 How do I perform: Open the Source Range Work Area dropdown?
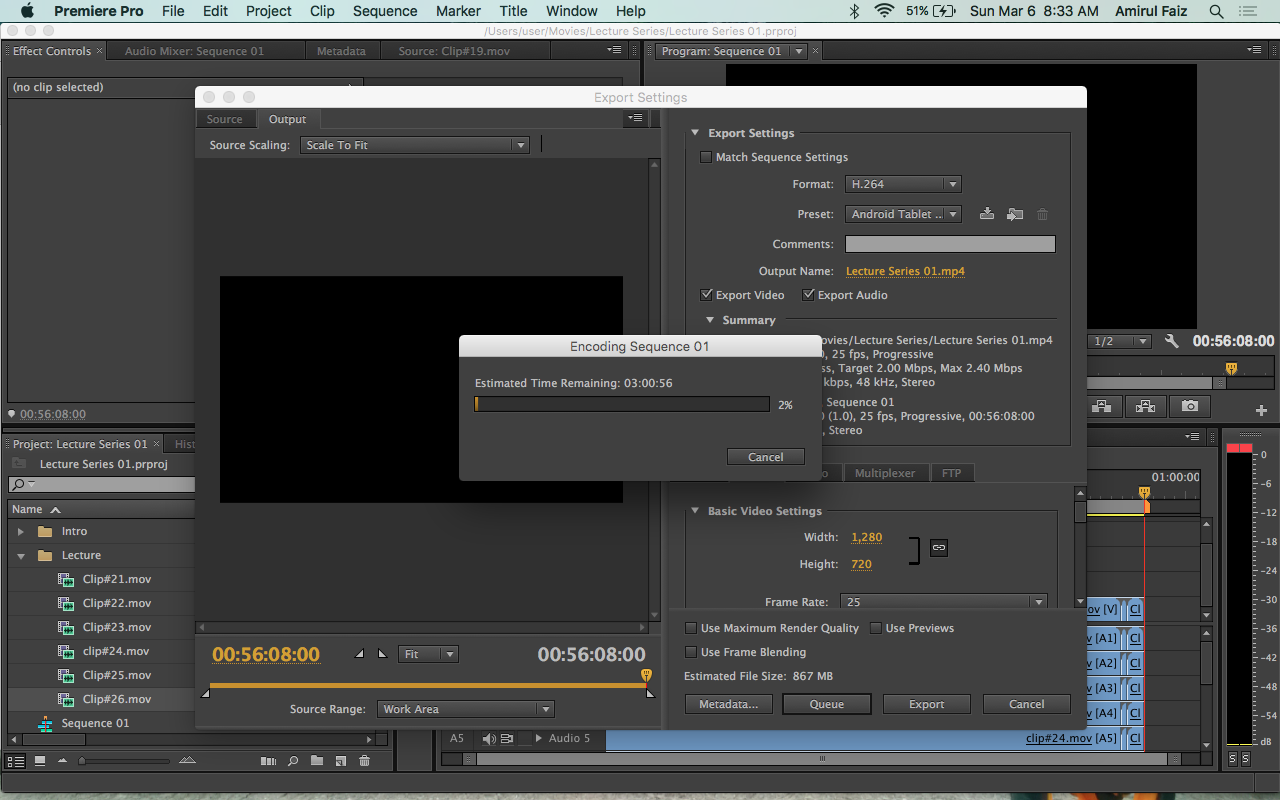[466, 709]
